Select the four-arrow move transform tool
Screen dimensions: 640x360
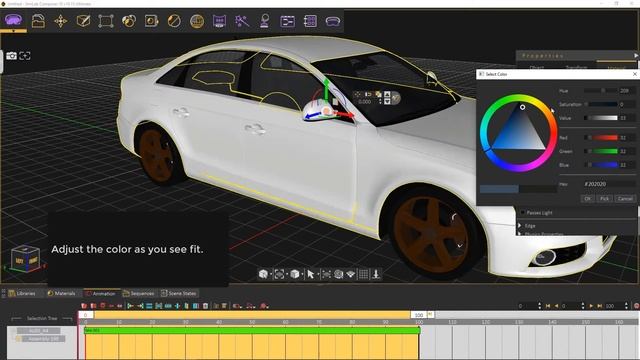click(x=61, y=21)
